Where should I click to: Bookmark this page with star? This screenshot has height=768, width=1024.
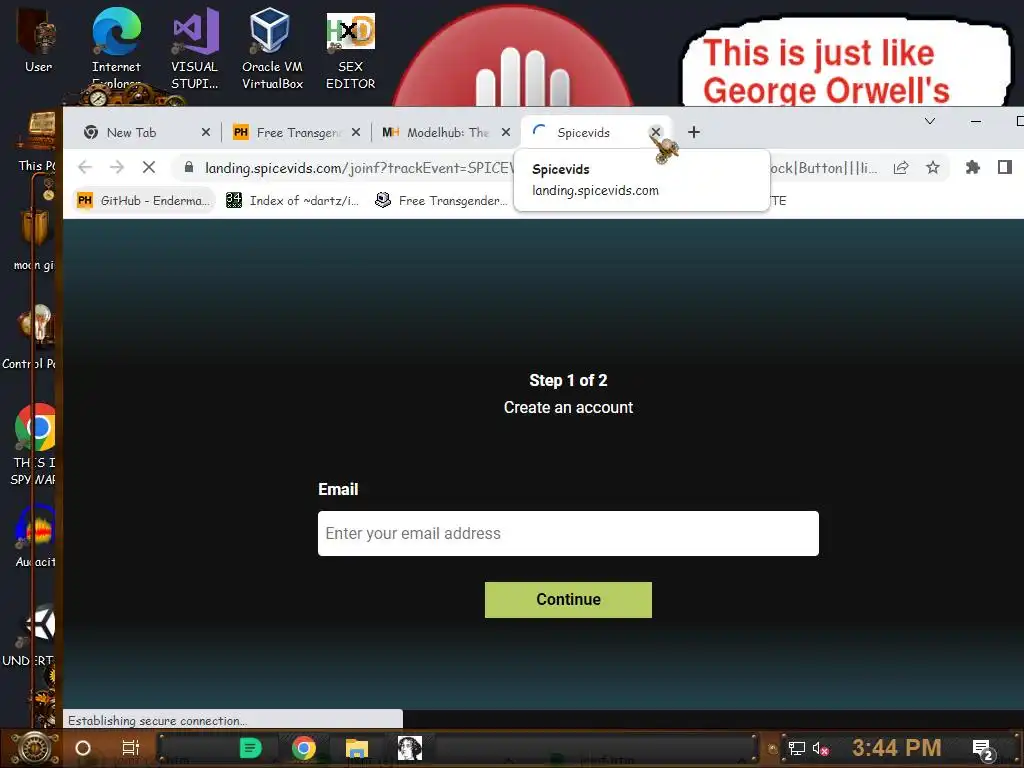[933, 168]
